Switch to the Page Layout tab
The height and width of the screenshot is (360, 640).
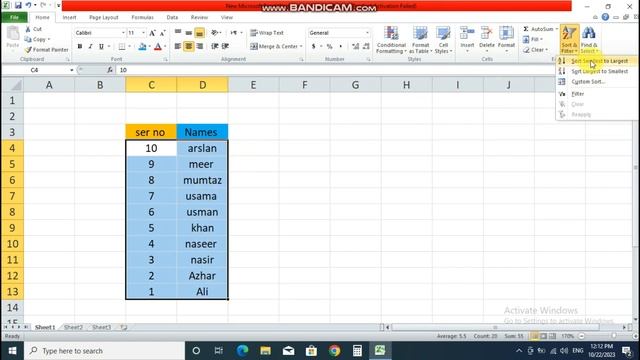pyautogui.click(x=104, y=18)
